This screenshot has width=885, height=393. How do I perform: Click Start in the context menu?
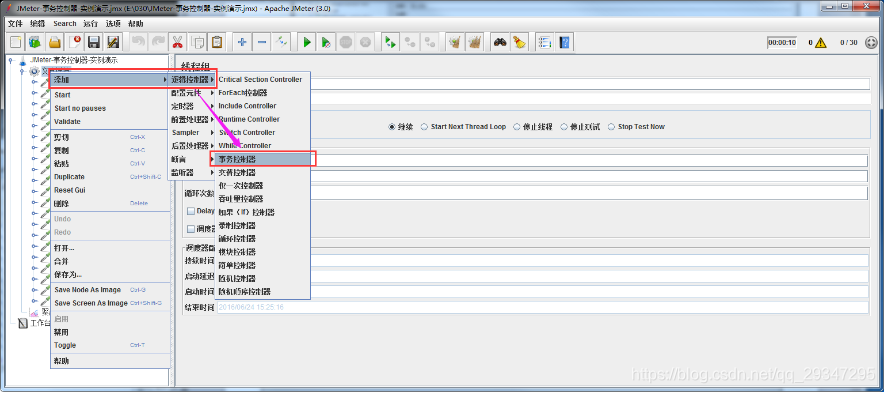[110, 95]
